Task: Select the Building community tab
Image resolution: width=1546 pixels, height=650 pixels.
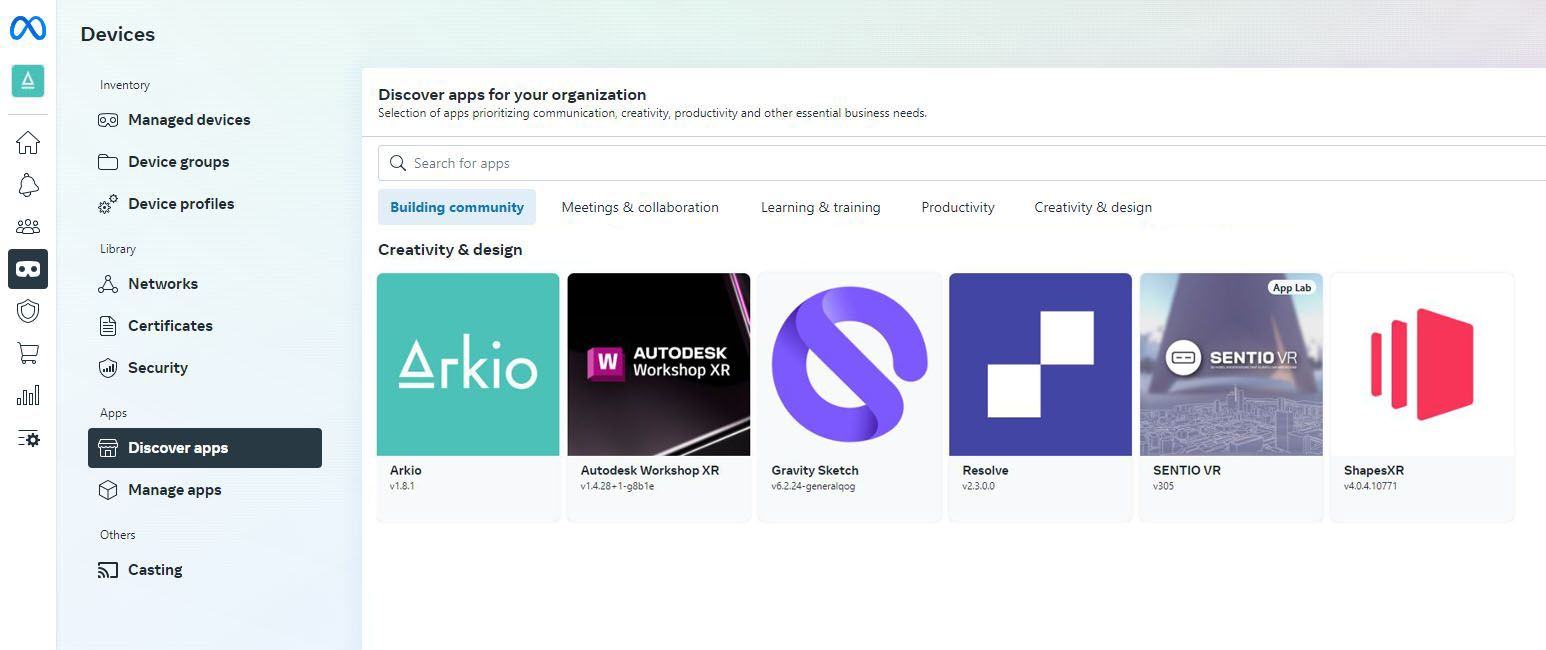Action: tap(457, 207)
